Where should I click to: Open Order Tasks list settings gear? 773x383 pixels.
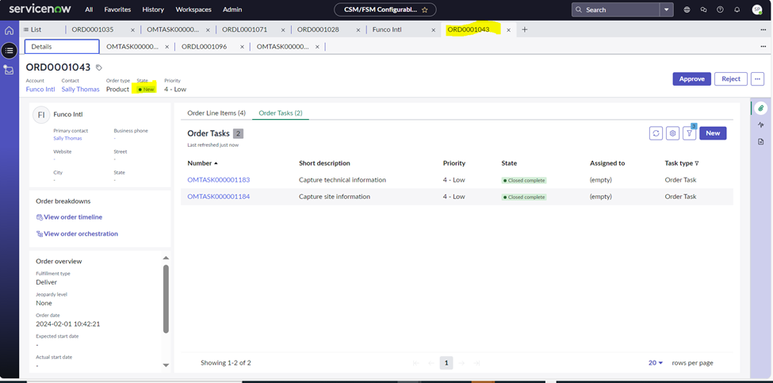(x=673, y=133)
